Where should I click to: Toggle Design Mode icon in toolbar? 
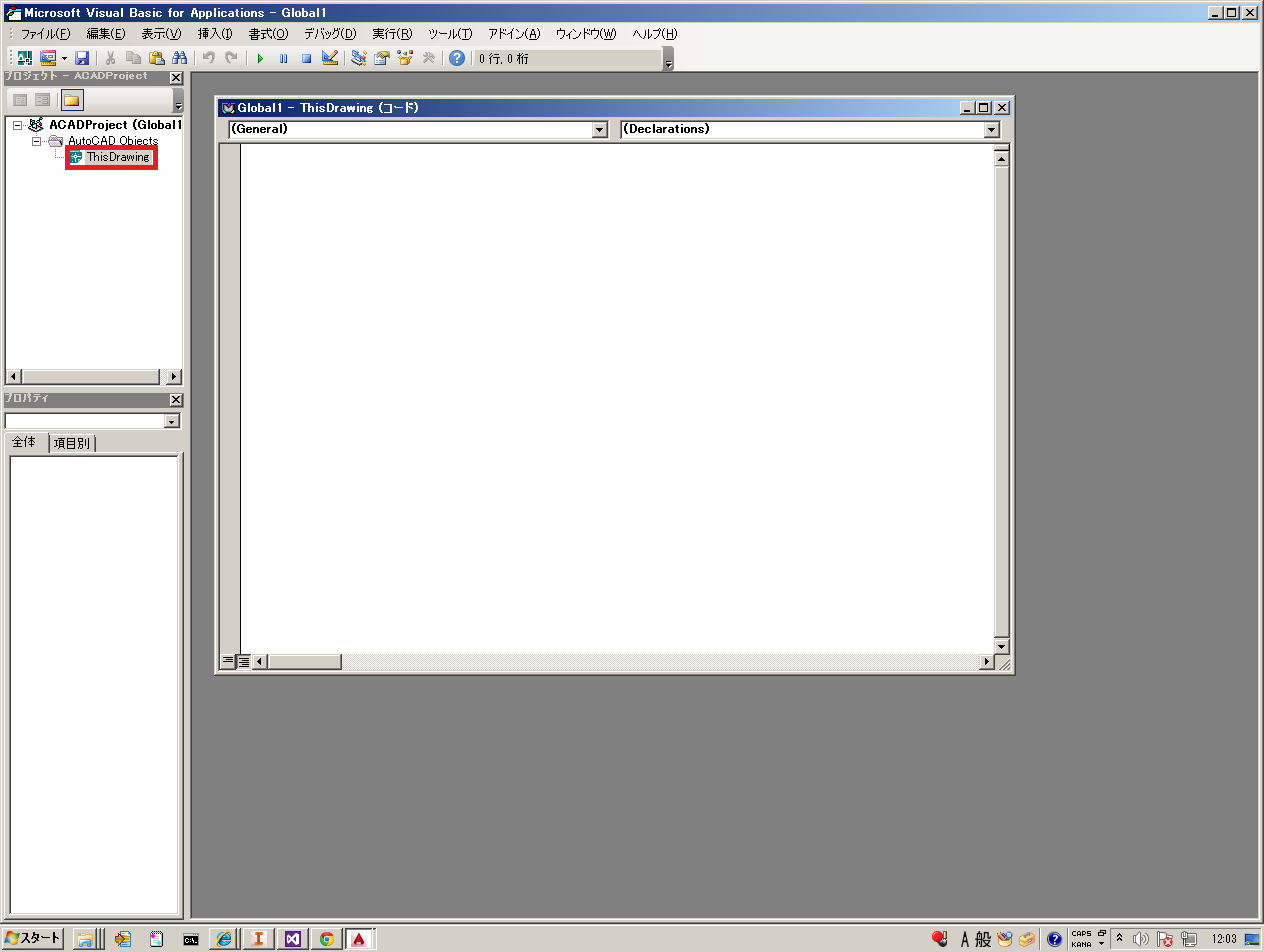click(x=330, y=58)
